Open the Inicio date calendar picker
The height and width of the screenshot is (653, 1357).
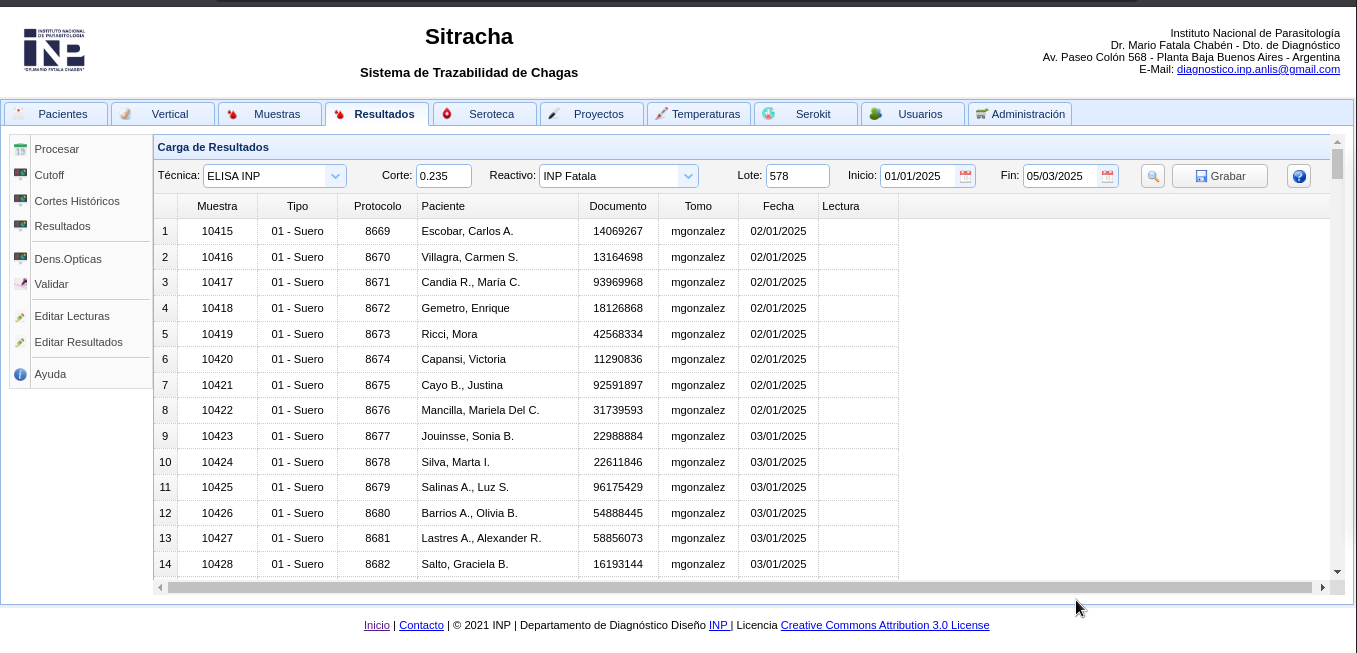tap(965, 176)
